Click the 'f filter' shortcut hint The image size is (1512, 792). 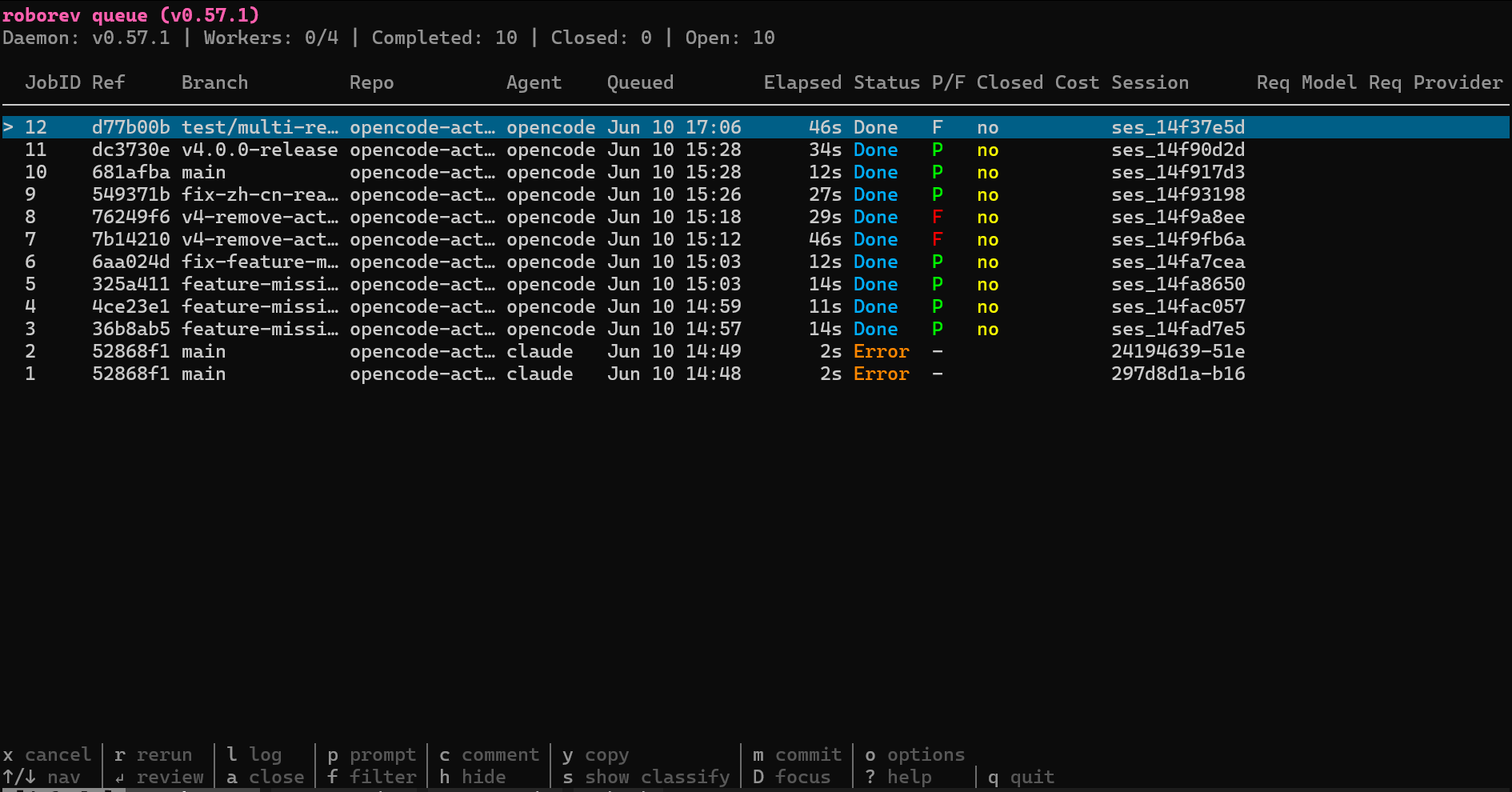(372, 777)
